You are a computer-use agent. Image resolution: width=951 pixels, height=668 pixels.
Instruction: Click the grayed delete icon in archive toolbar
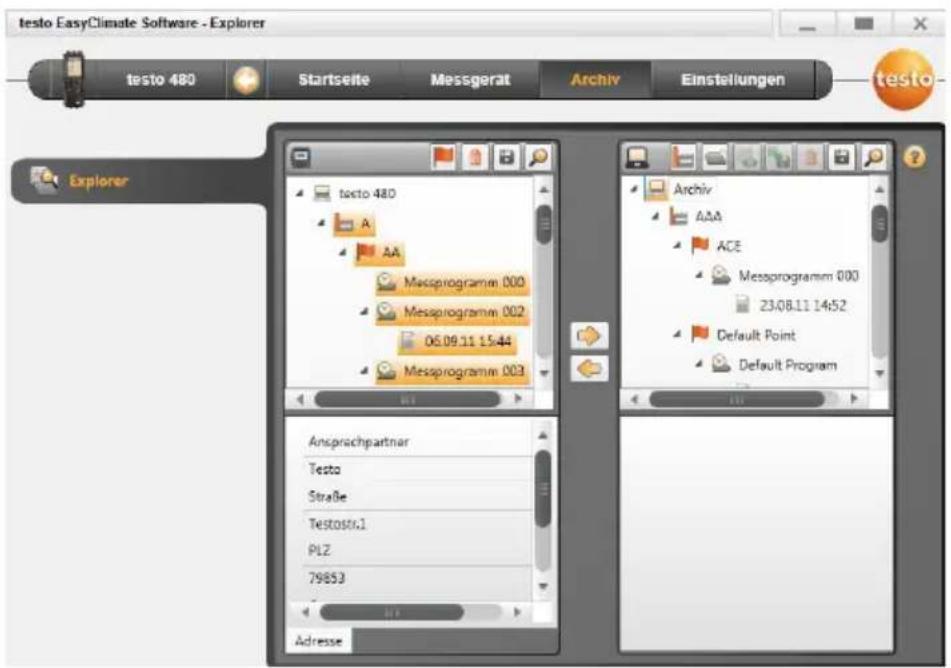tap(810, 158)
